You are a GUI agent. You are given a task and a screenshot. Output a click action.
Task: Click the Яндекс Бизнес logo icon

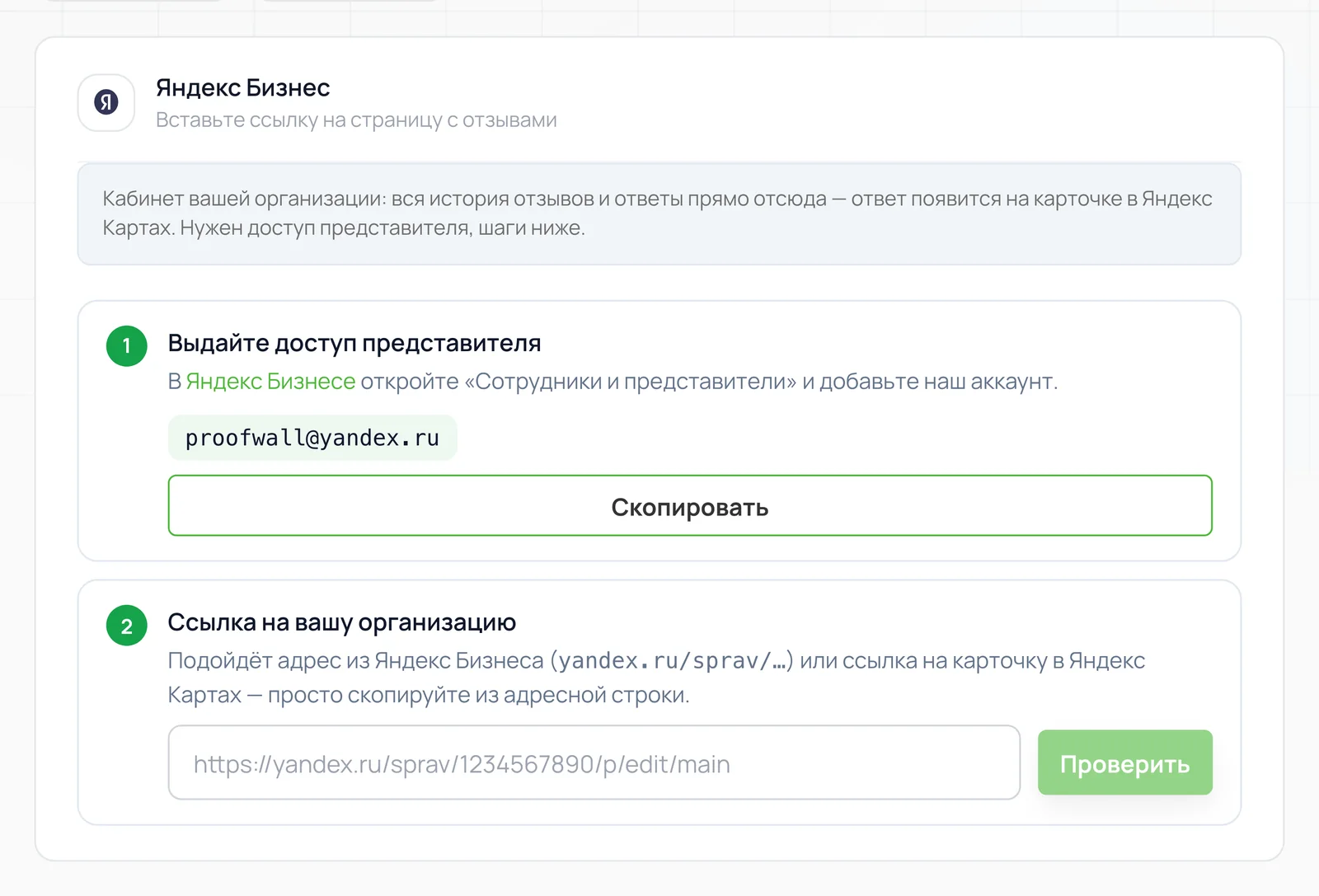pos(106,102)
